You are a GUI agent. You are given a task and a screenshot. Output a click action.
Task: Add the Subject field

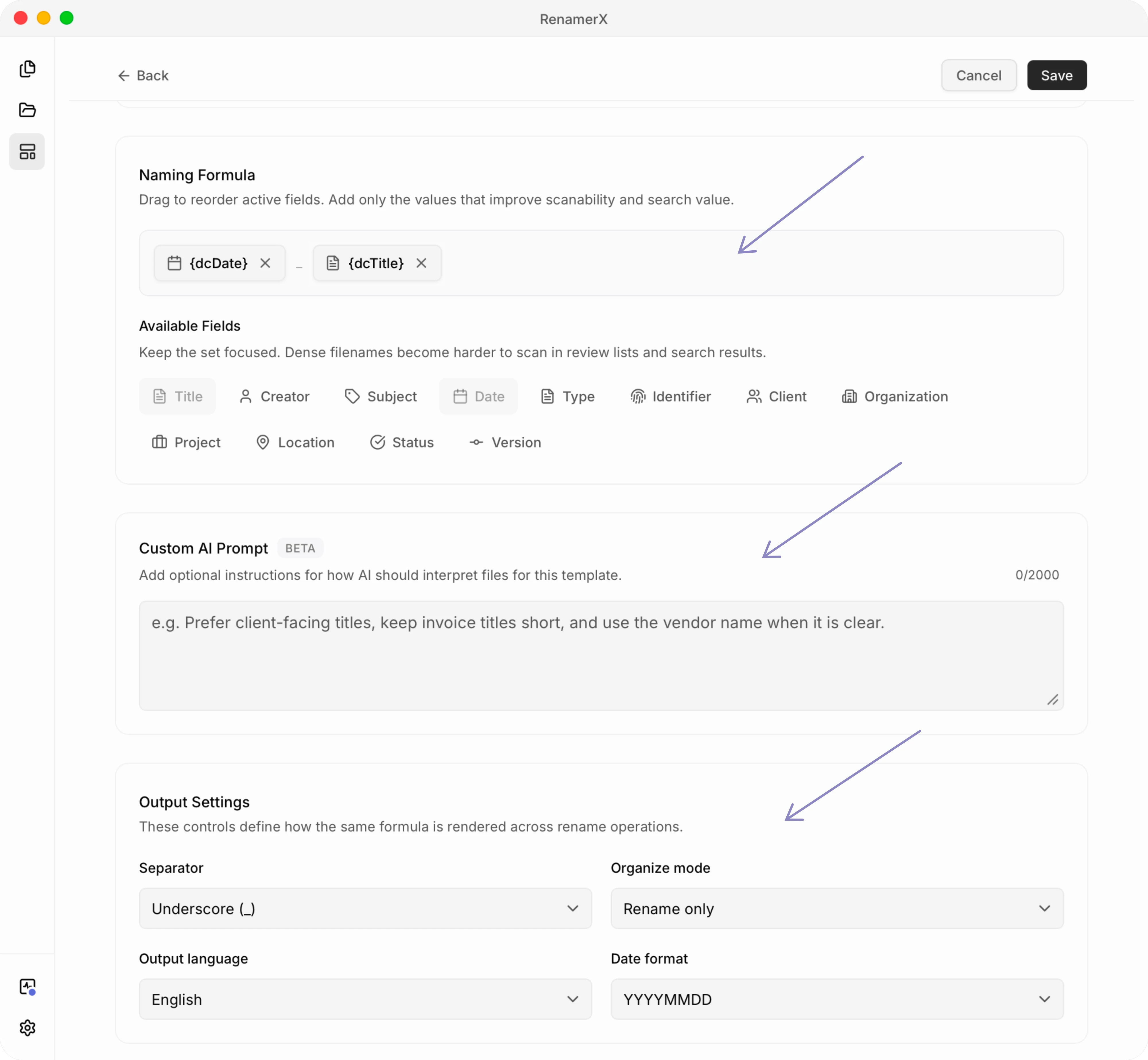(x=381, y=396)
